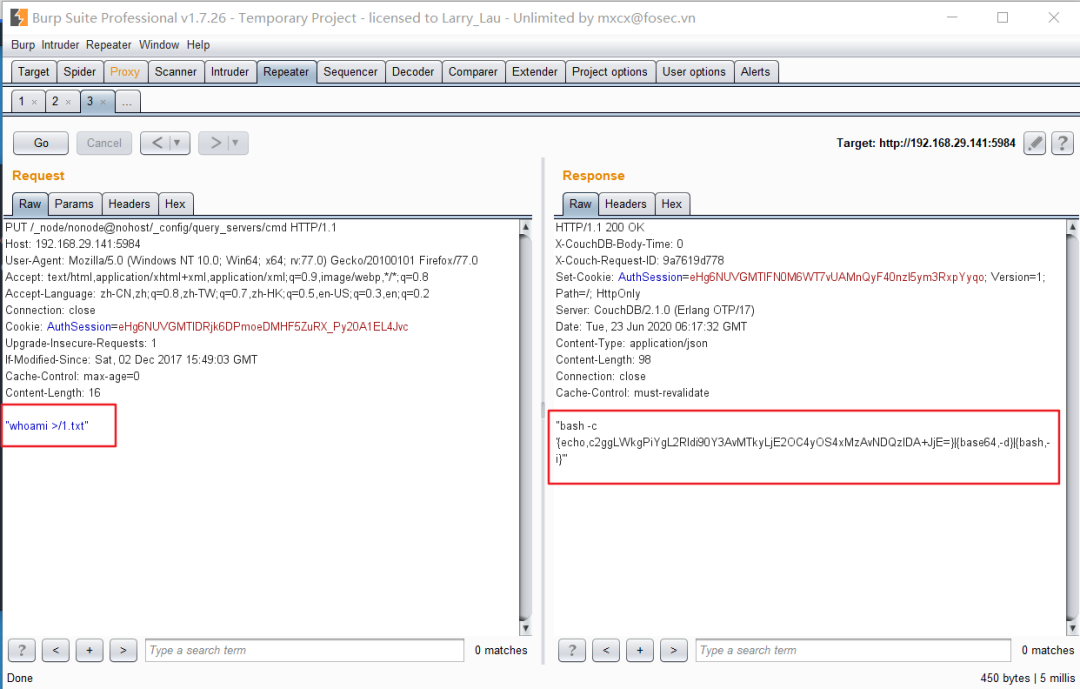
Task: Open the back history dropdown arrow
Action: tap(178, 143)
